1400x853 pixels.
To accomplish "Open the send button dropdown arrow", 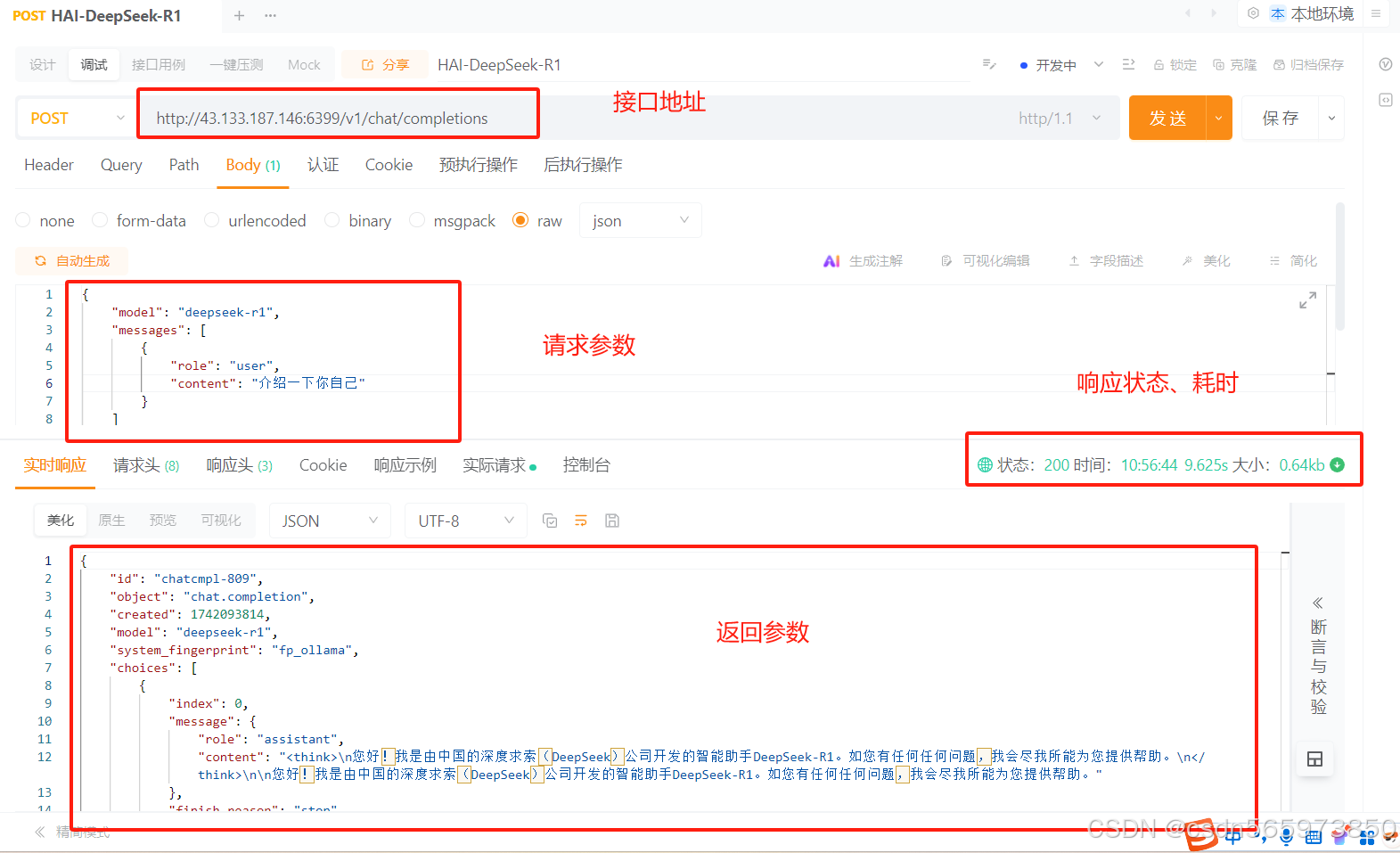I will click(1219, 119).
